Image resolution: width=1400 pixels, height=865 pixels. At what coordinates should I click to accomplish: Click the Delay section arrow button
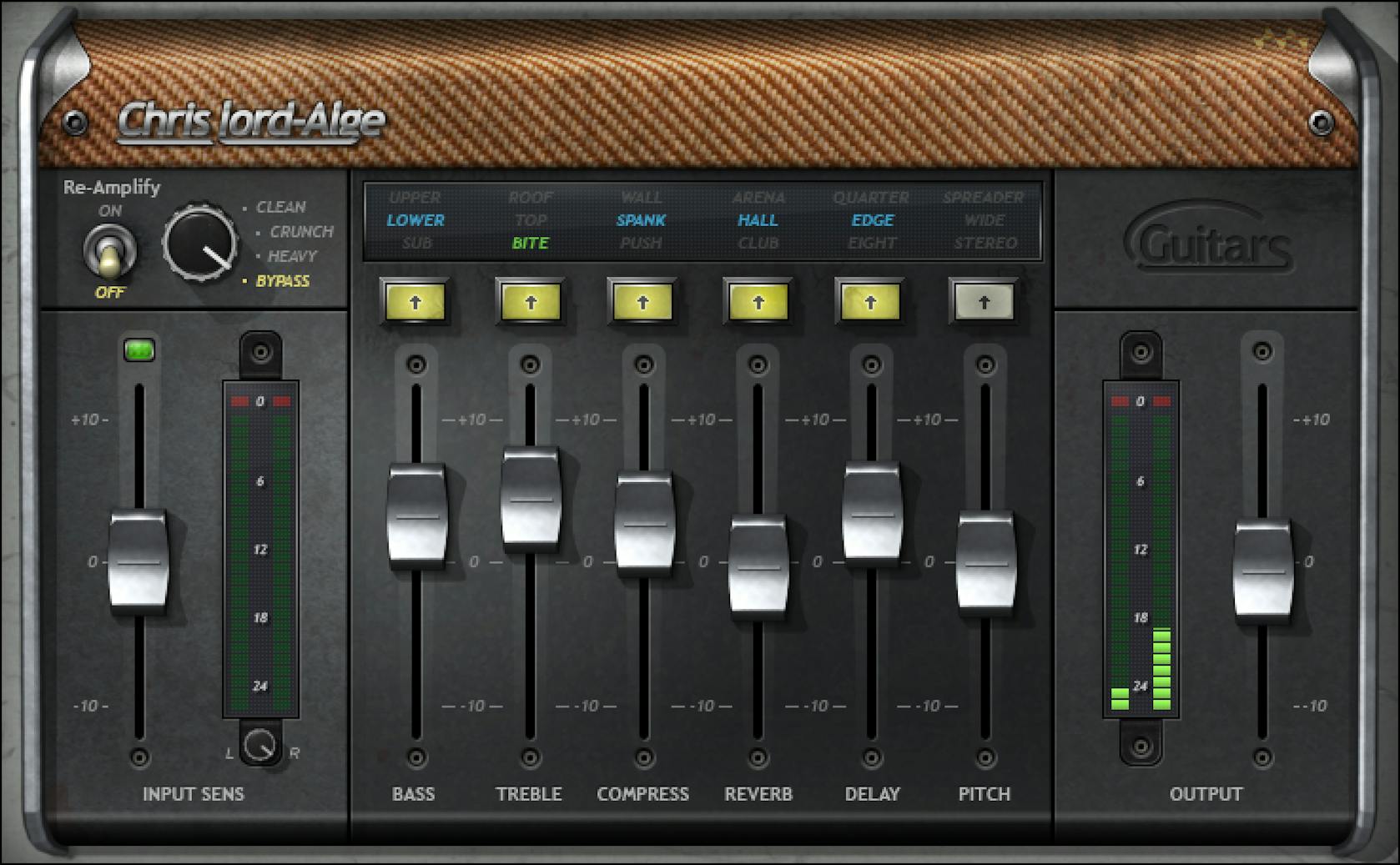(871, 302)
